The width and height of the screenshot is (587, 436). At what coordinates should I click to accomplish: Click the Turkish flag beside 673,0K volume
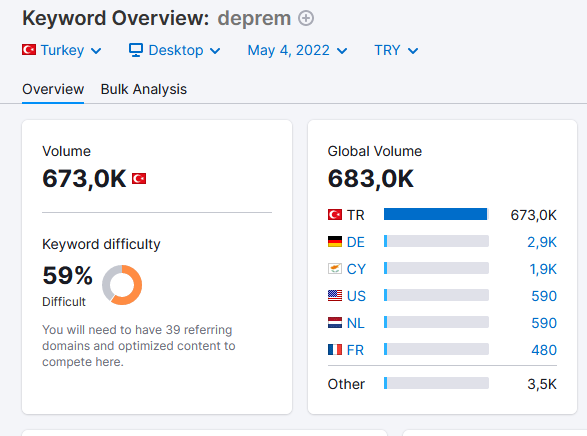(x=139, y=179)
